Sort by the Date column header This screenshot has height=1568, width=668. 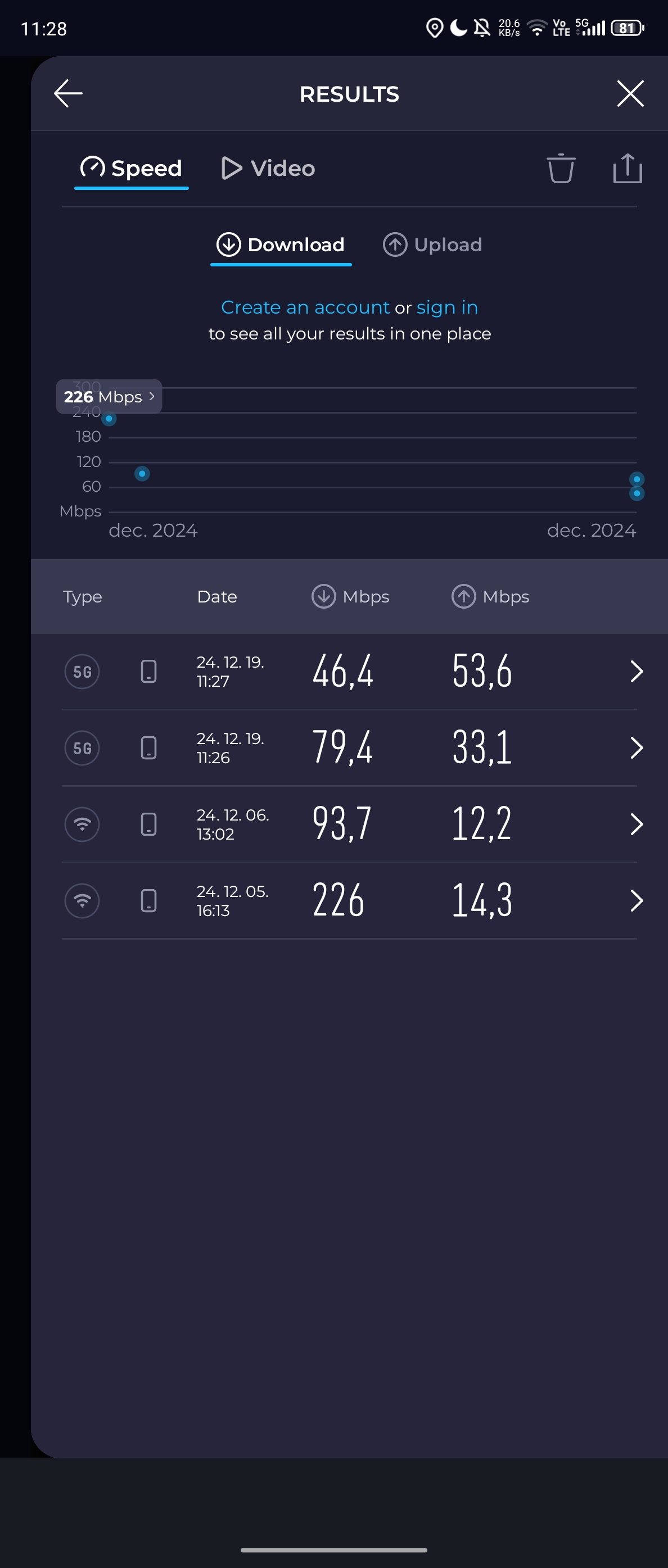[x=217, y=596]
